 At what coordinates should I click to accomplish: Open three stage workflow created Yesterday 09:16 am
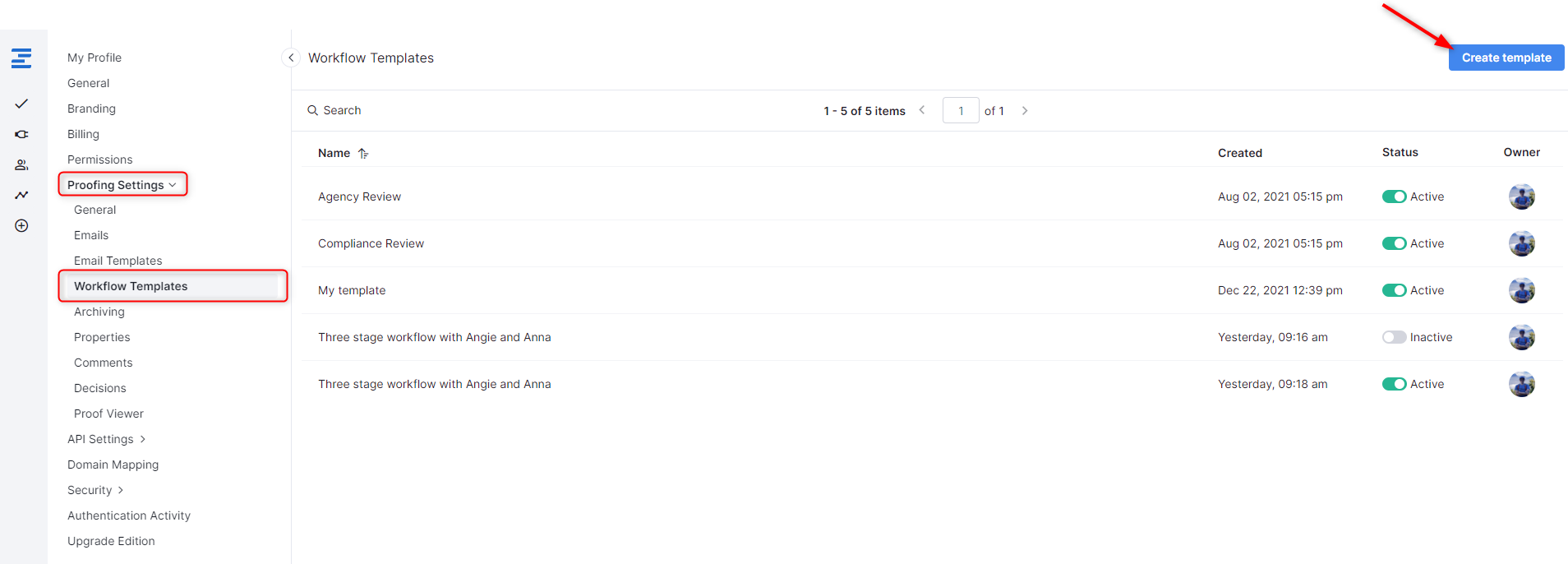coord(434,337)
